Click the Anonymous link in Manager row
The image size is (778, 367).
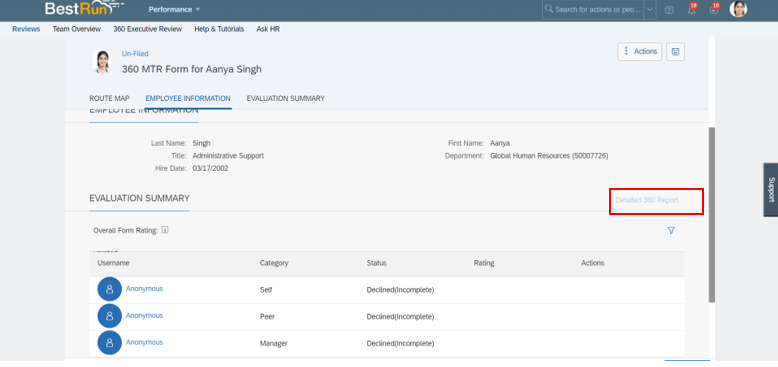point(144,342)
